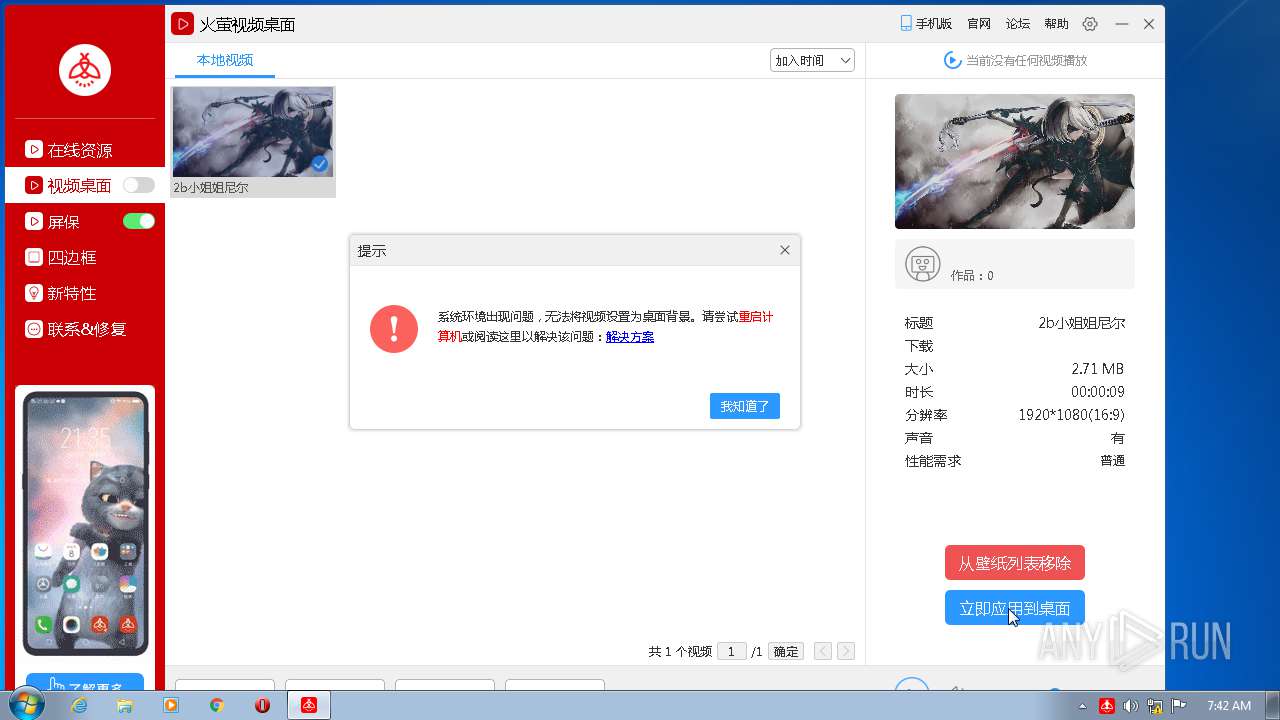Click the 作品：0 works count text

click(972, 275)
